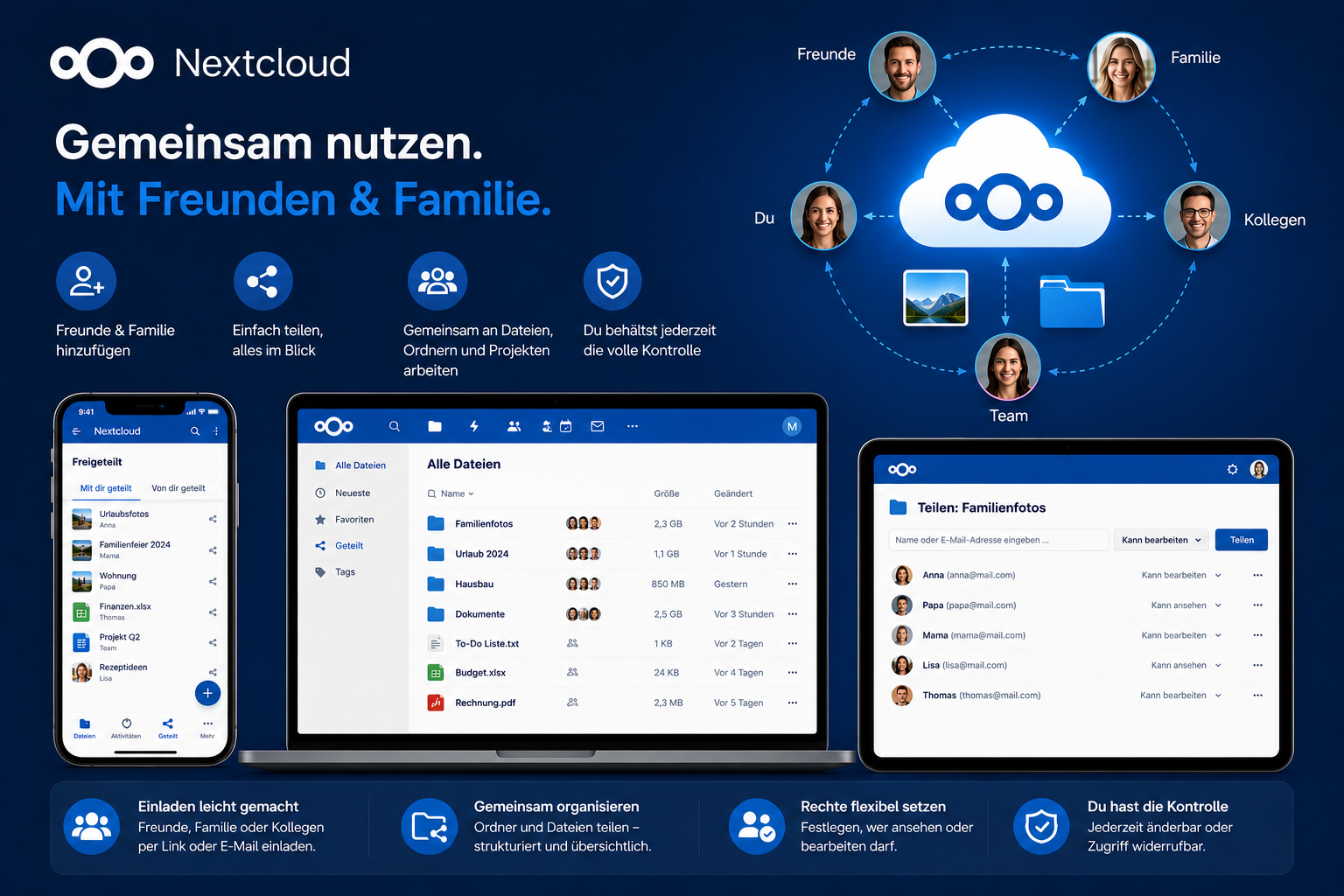This screenshot has width=1344, height=896.
Task: Select Mit dir geteilt tab on phone
Action: click(106, 488)
